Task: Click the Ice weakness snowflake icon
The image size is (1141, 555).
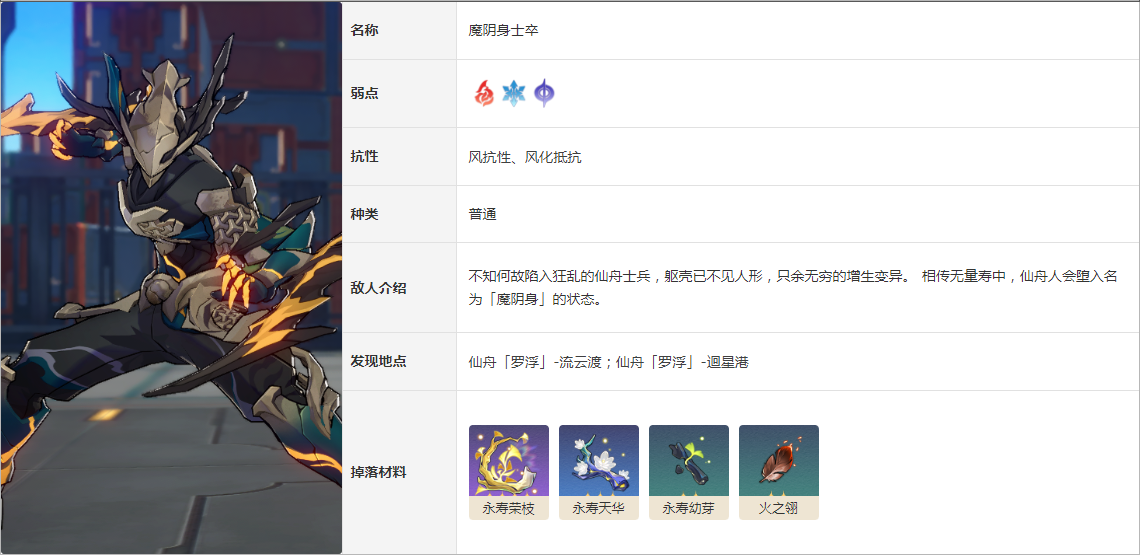Action: tap(514, 94)
